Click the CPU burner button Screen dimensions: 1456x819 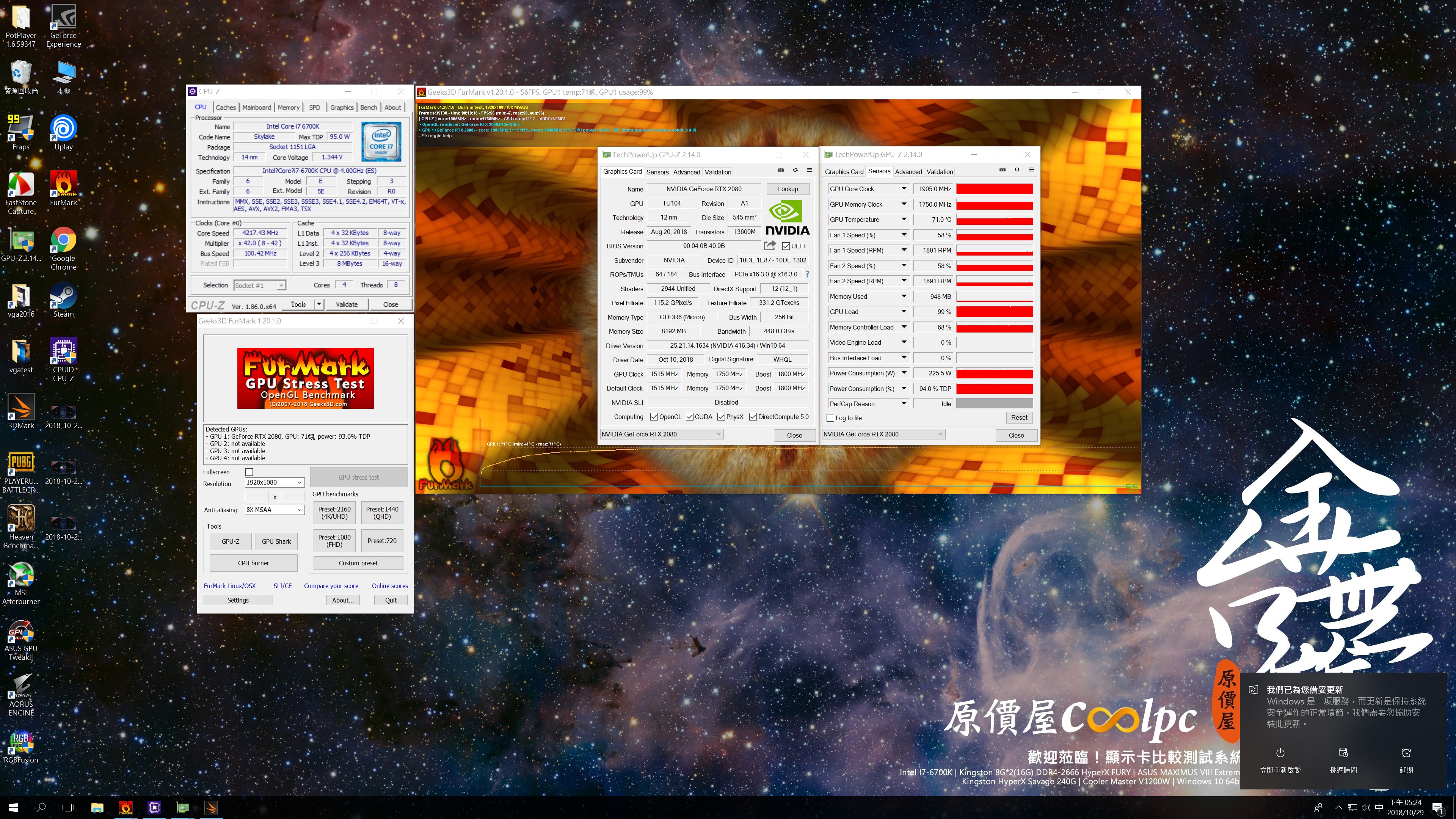[x=253, y=563]
